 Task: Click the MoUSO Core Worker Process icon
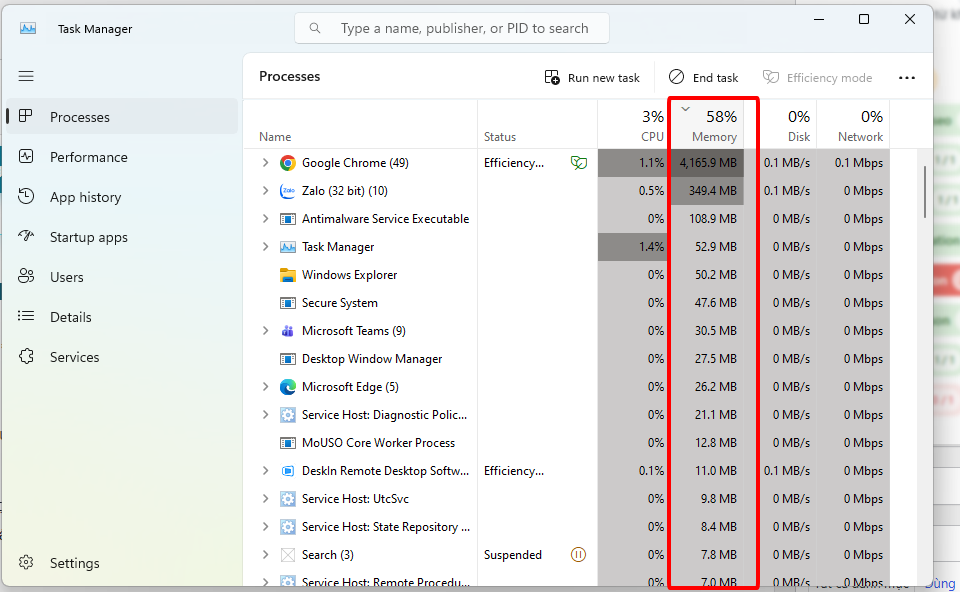click(288, 443)
